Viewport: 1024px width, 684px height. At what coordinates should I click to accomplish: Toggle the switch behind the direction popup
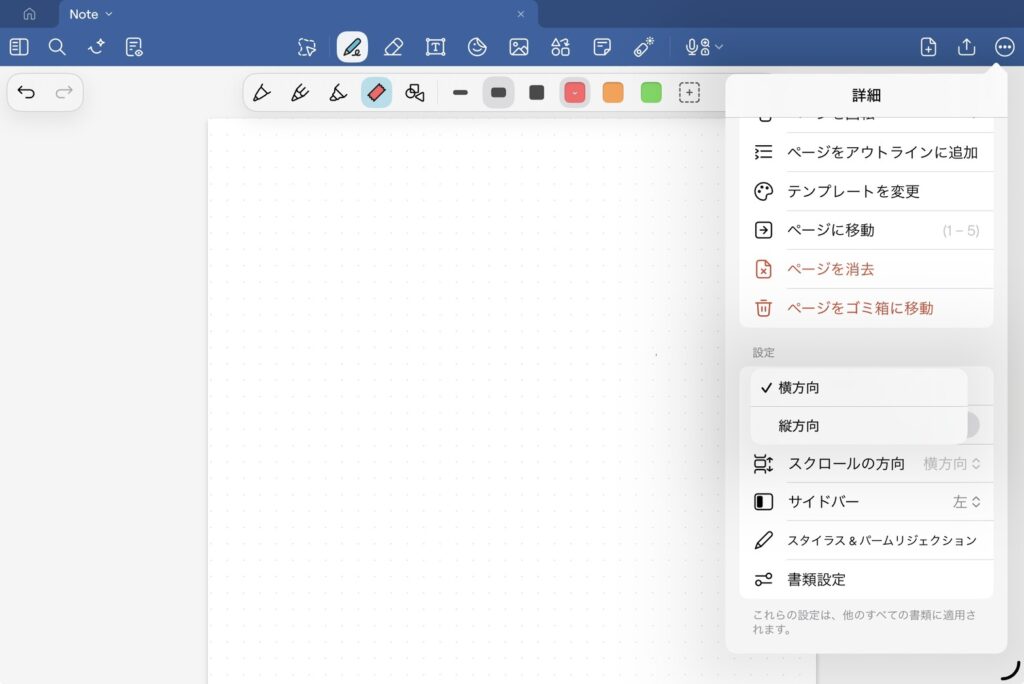coord(972,425)
